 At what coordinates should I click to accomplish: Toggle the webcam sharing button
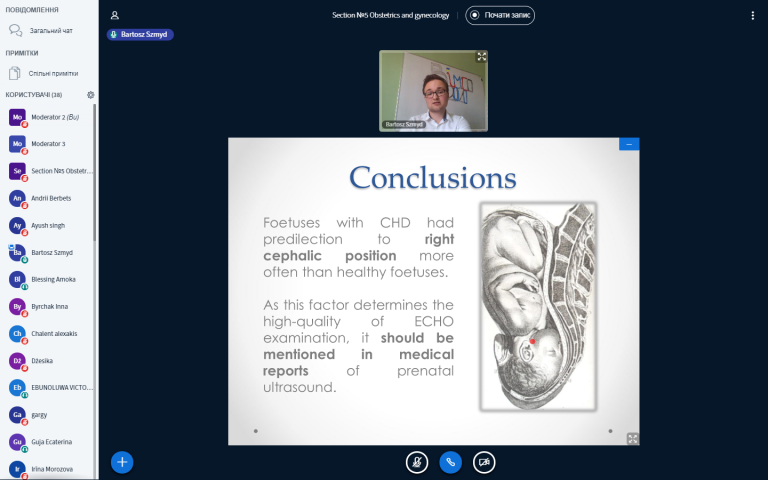[x=484, y=462]
